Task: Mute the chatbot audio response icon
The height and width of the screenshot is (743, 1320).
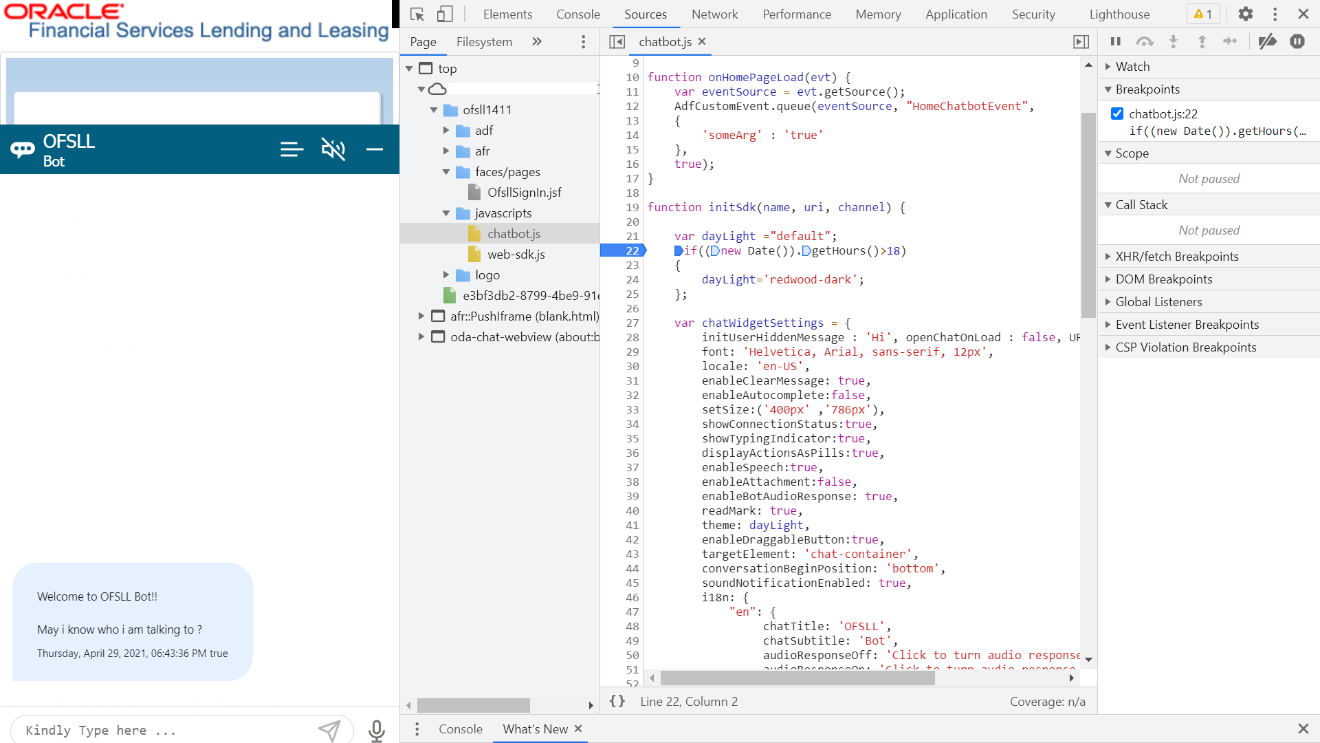Action: (333, 149)
